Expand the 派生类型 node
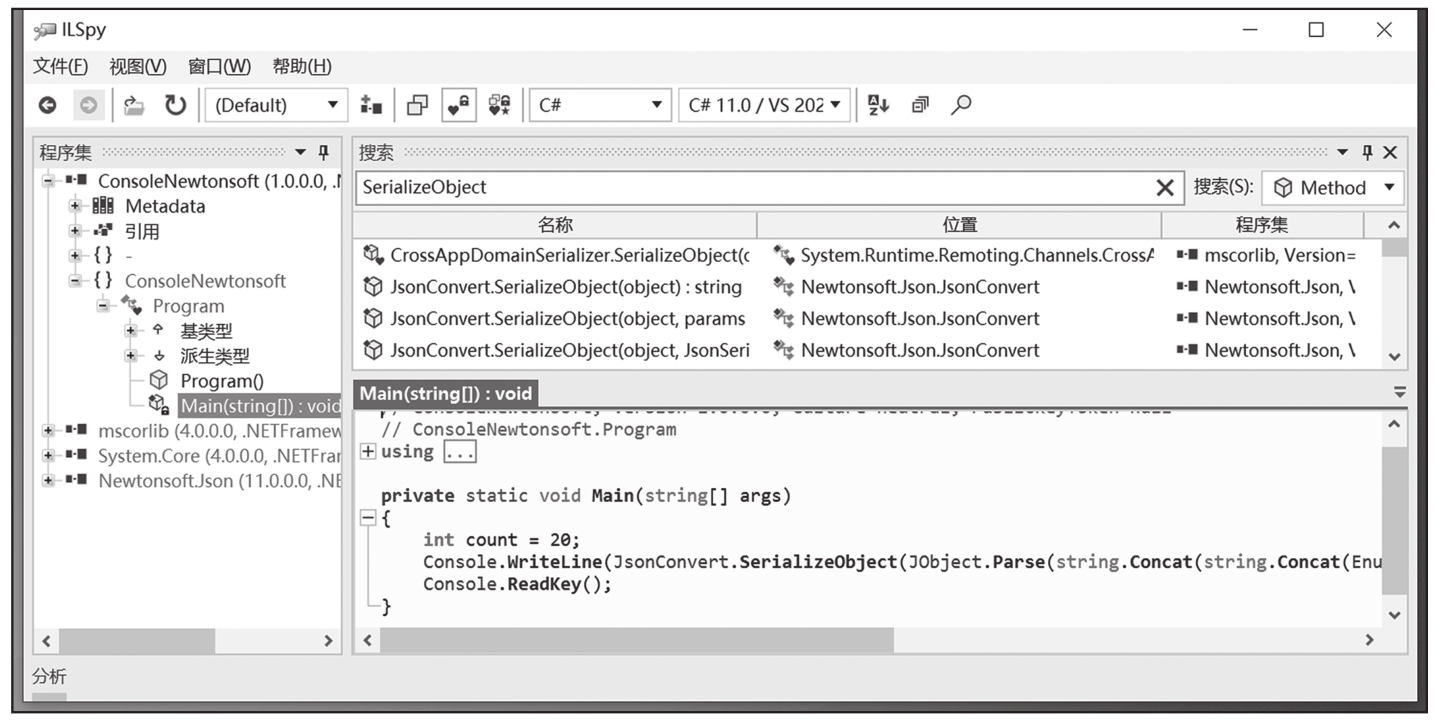 (x=131, y=355)
